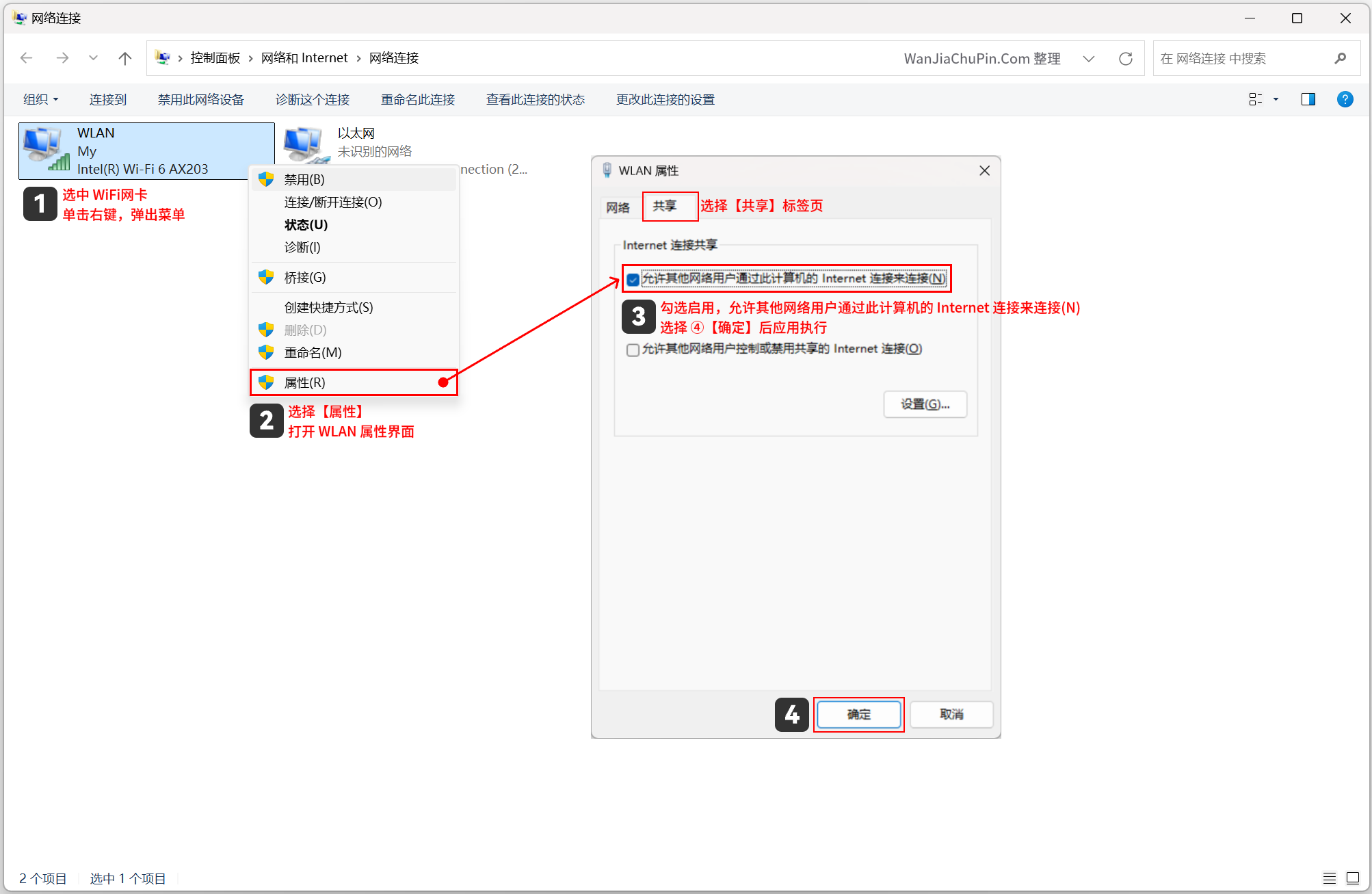Click the up-one-level arrow in the toolbar

(124, 58)
